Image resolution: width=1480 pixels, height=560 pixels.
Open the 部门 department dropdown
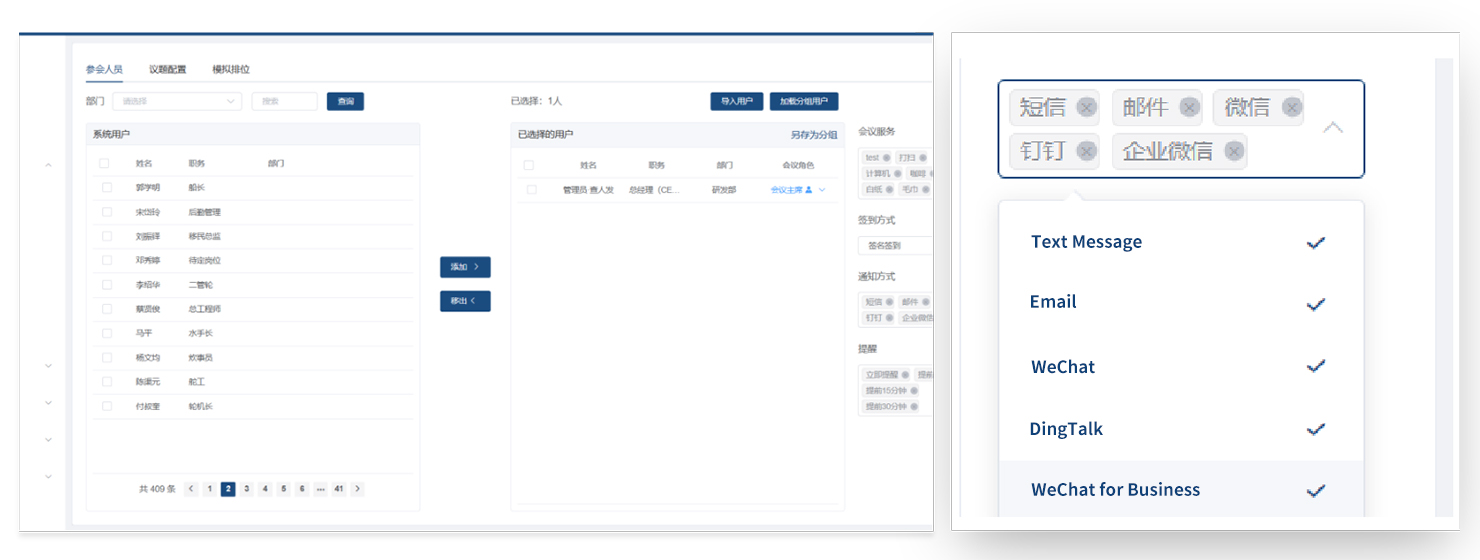[x=177, y=101]
